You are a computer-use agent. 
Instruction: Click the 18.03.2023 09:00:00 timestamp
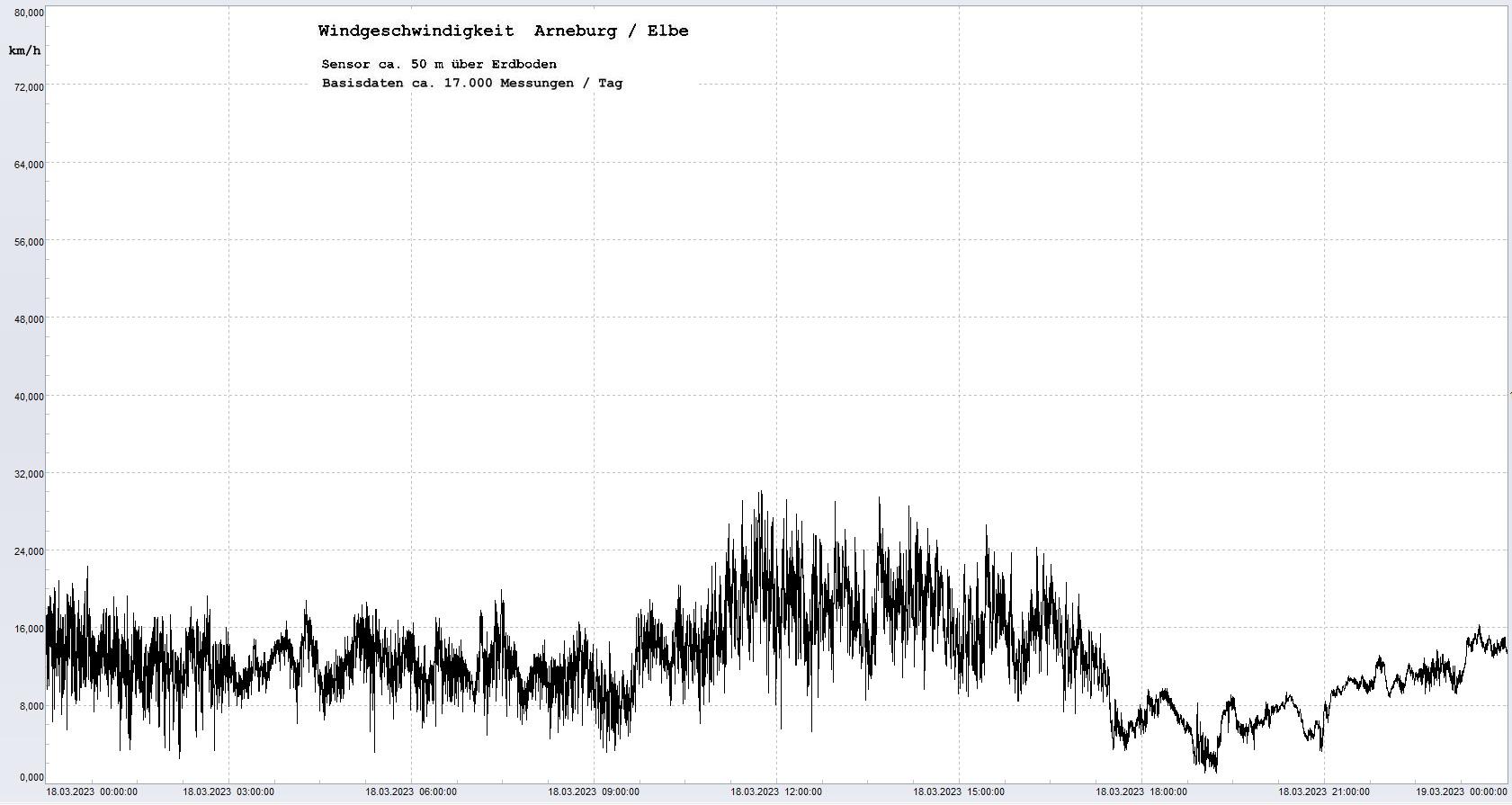594,792
